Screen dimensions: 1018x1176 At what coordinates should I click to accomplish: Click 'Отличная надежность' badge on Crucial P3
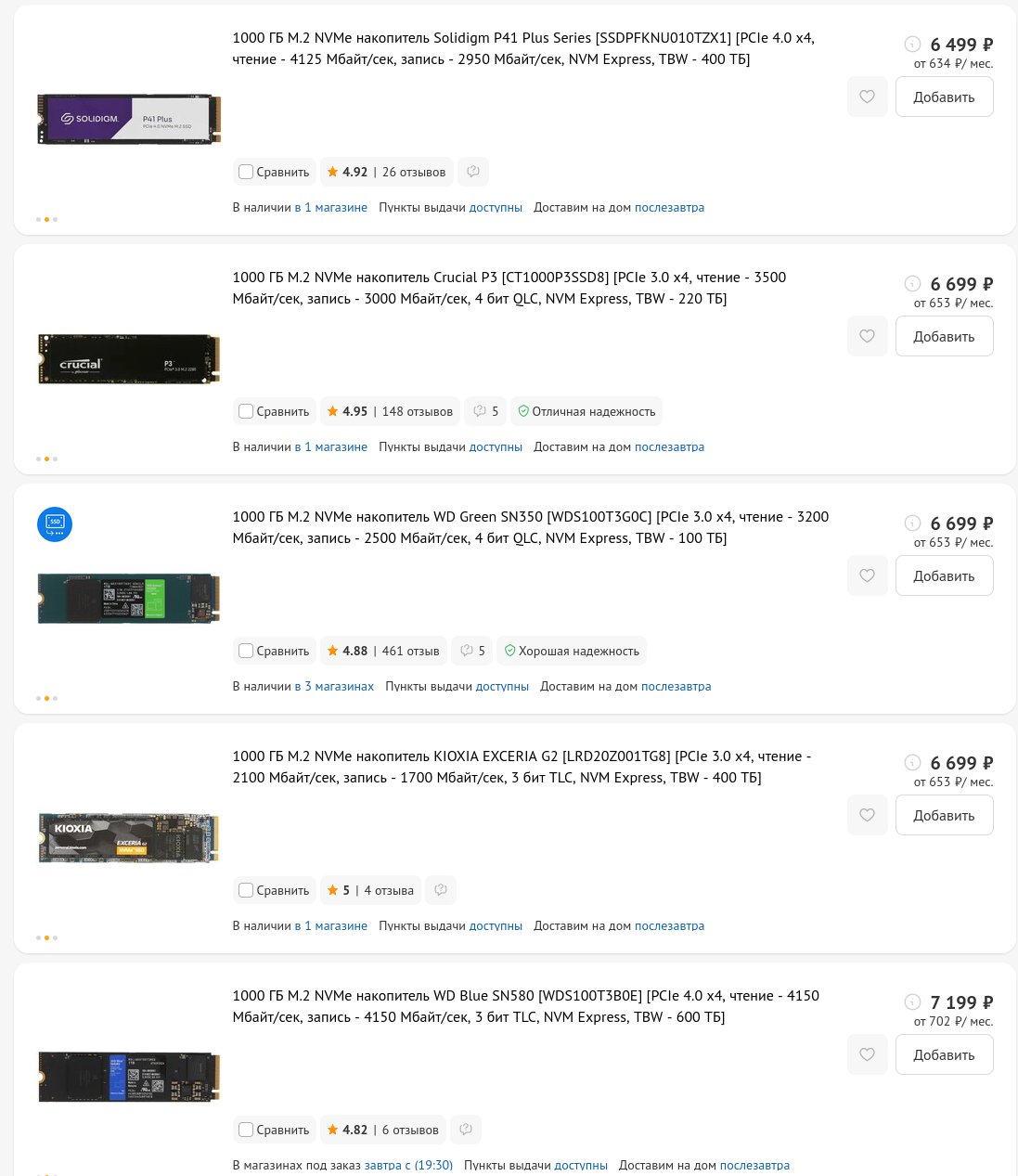coord(586,411)
